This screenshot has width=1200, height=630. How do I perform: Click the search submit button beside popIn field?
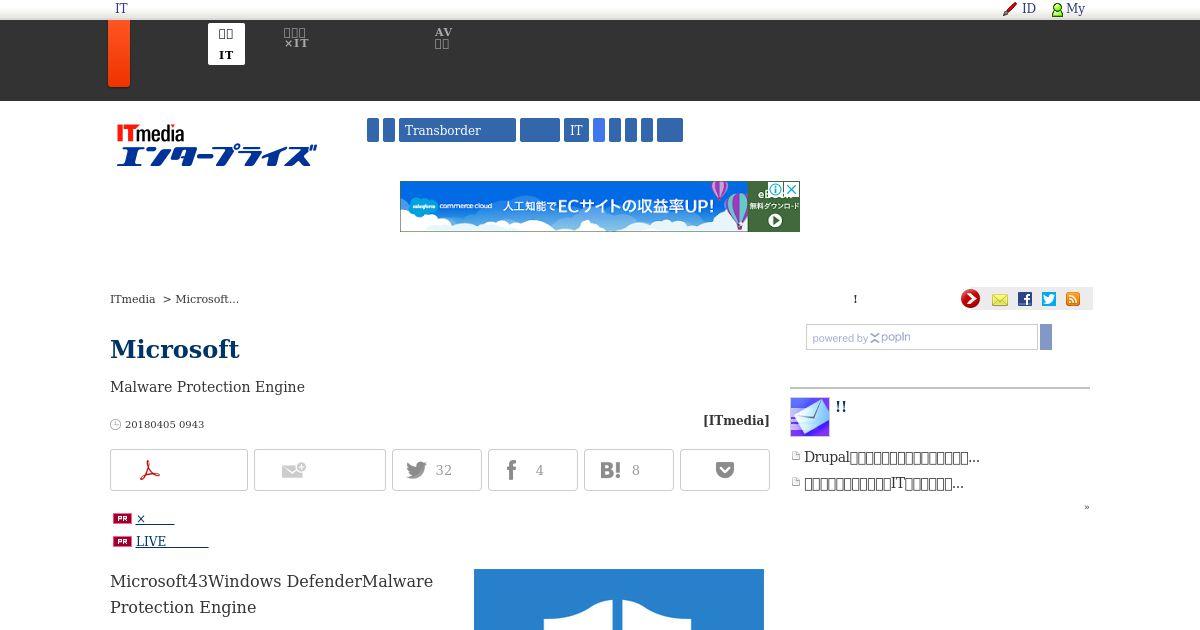pyautogui.click(x=1046, y=337)
